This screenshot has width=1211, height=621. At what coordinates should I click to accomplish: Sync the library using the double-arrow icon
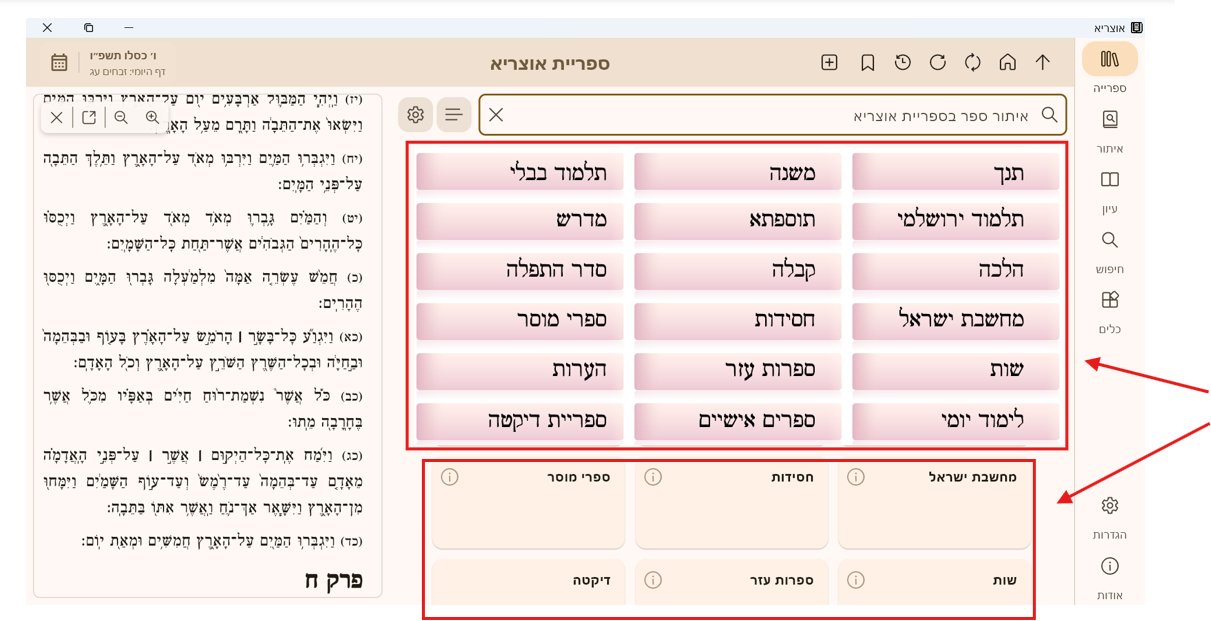click(x=972, y=62)
